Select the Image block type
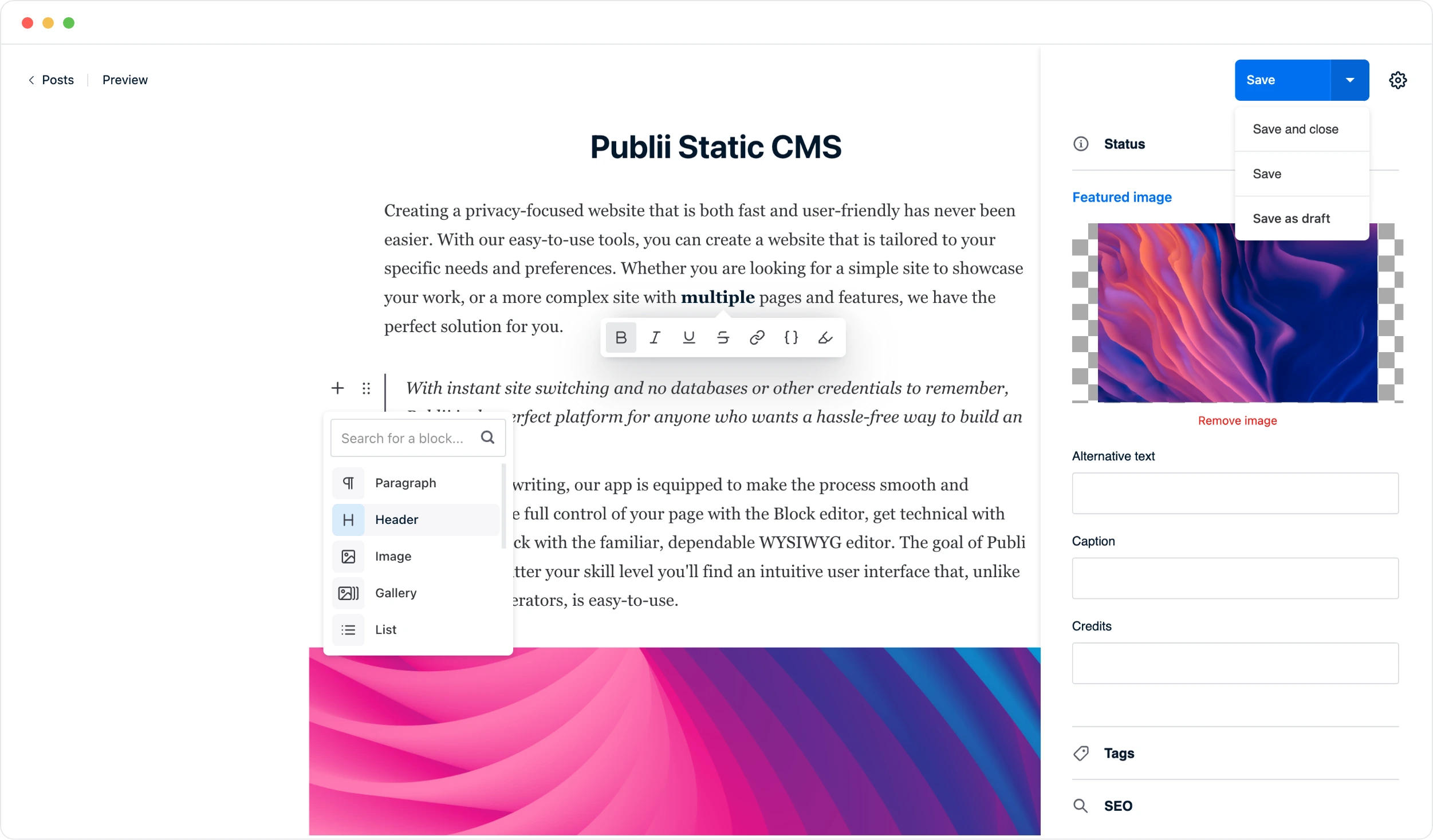1433x840 pixels. (392, 556)
